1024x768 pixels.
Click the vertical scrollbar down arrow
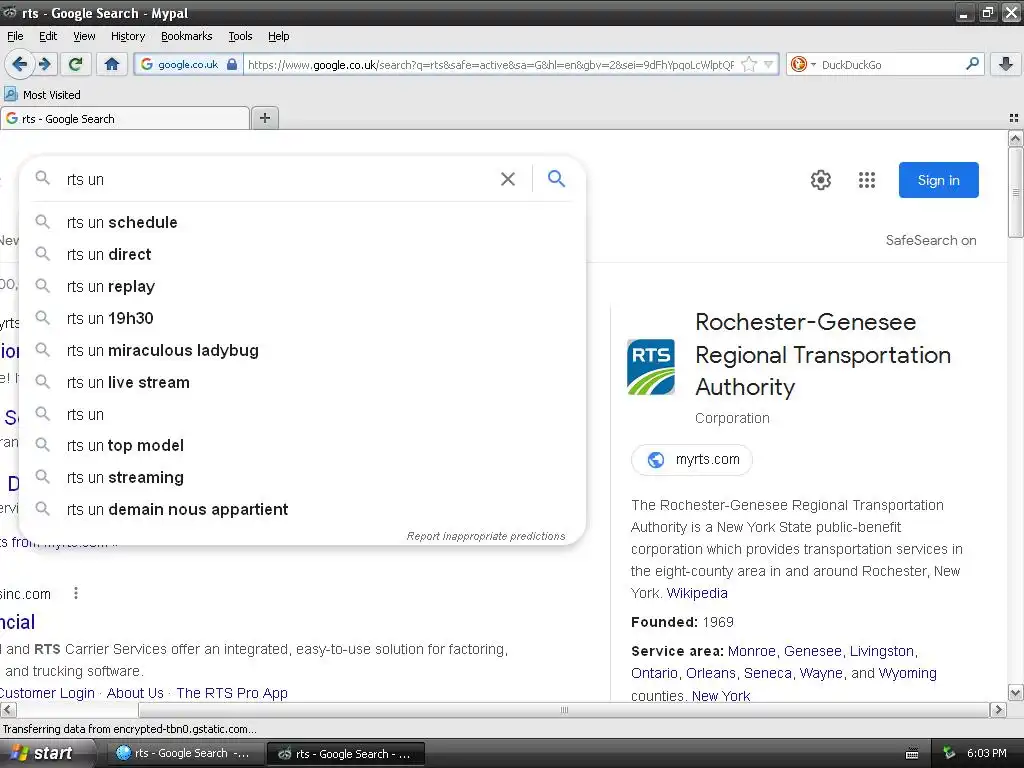click(1015, 693)
